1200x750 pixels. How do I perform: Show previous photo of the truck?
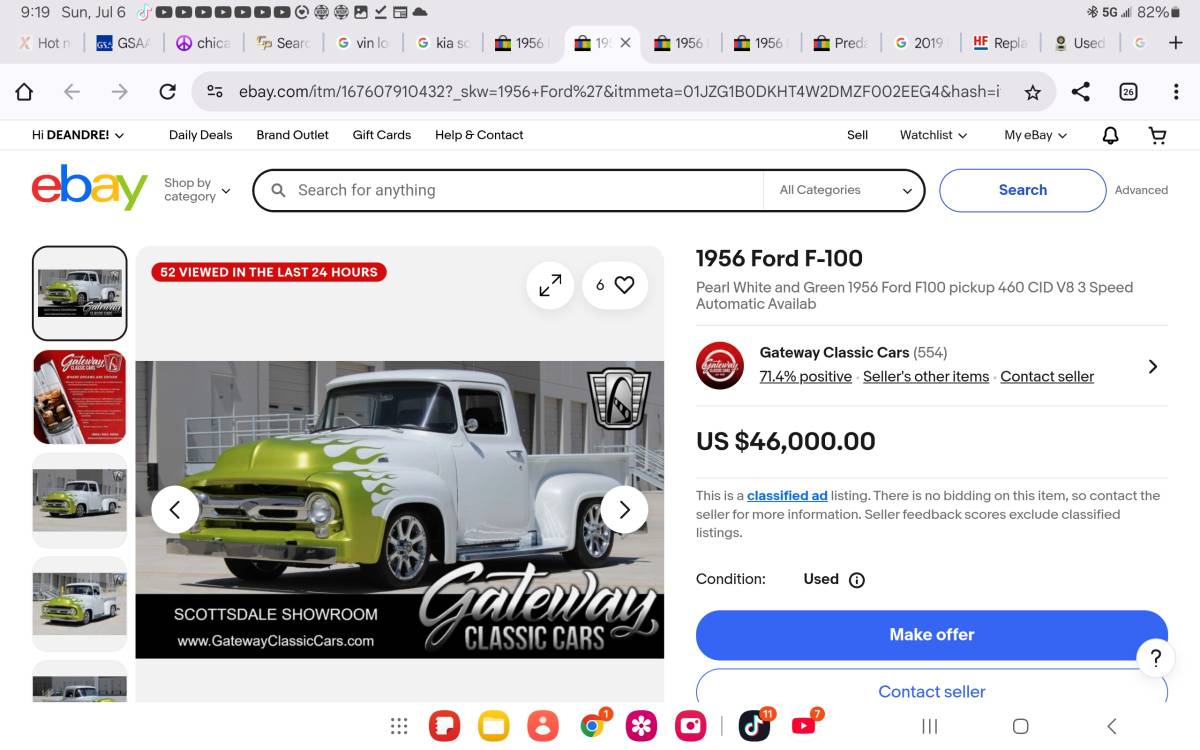click(x=175, y=510)
